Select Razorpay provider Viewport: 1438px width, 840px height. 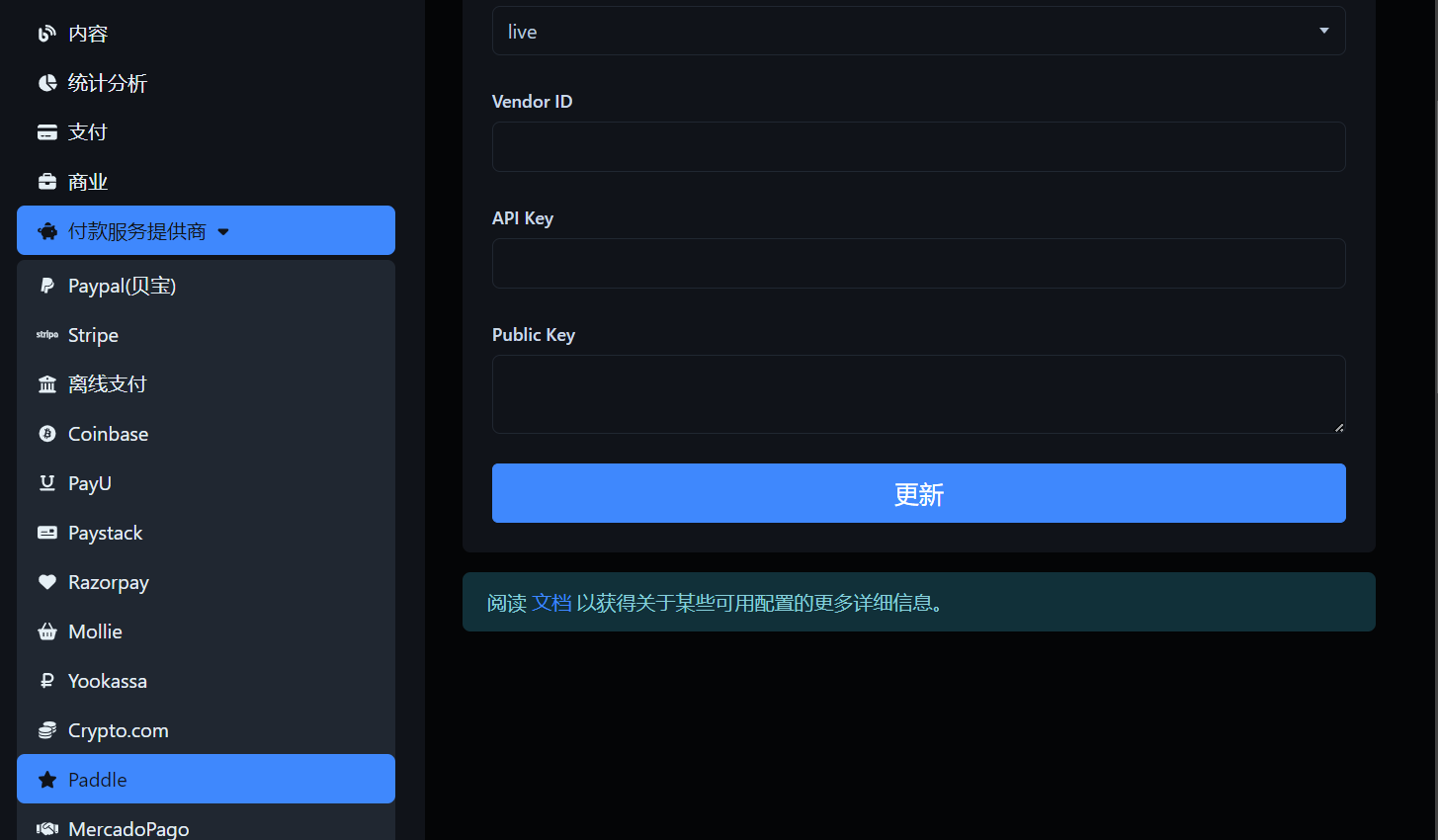click(x=206, y=582)
